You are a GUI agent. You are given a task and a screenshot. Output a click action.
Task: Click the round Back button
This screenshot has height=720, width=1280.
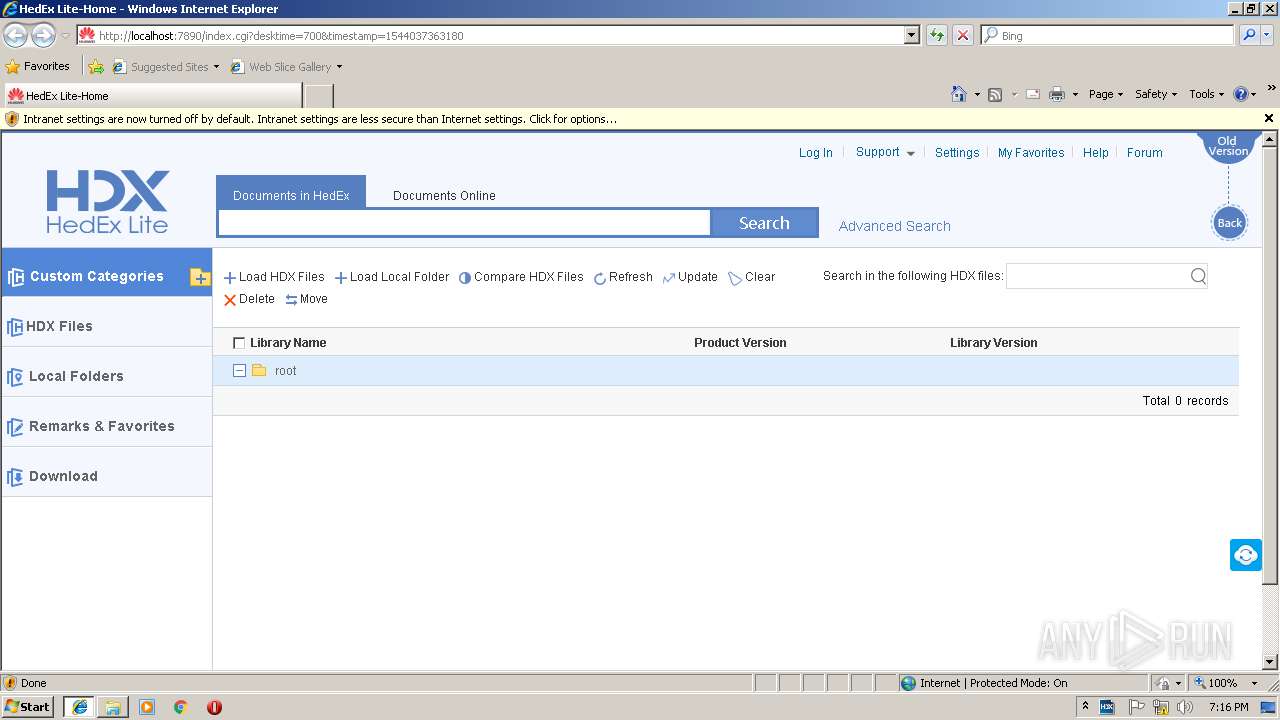point(1229,223)
